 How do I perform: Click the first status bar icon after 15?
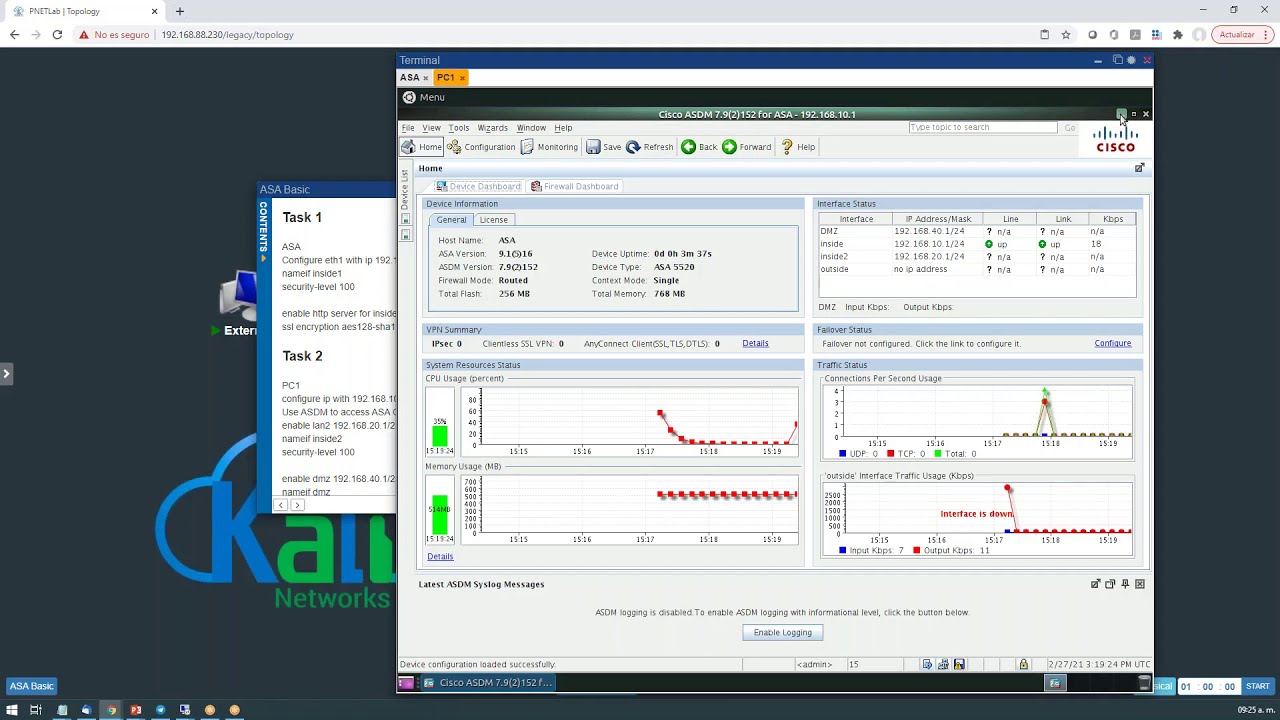(x=927, y=664)
